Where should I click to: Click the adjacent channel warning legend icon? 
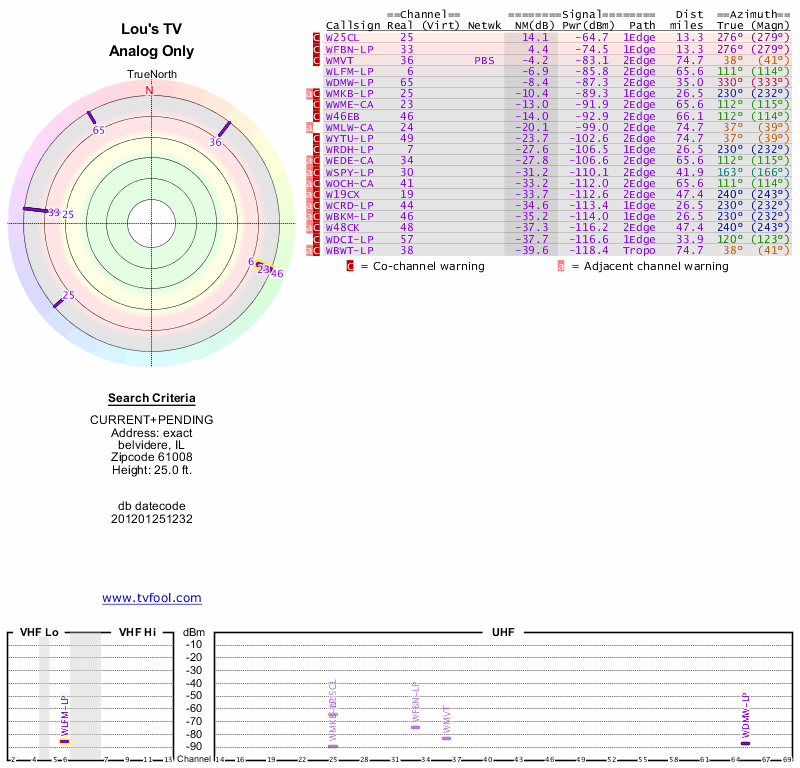(x=561, y=267)
